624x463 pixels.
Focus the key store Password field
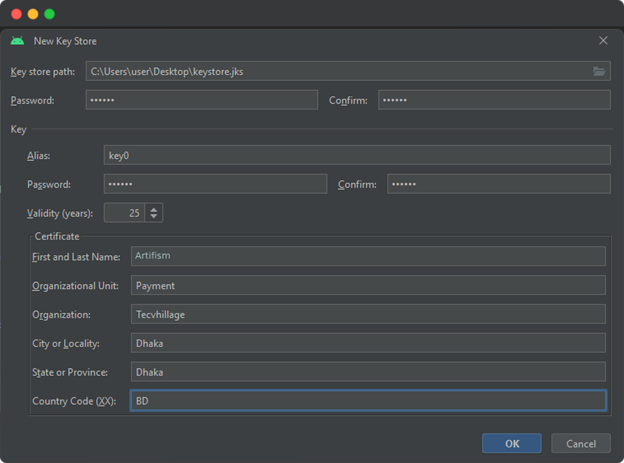click(201, 100)
